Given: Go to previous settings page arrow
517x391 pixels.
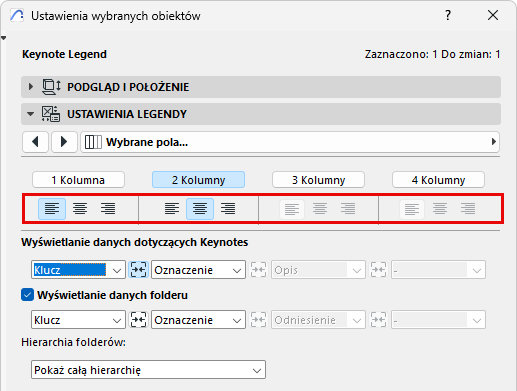Looking at the screenshot, I should click(x=35, y=142).
